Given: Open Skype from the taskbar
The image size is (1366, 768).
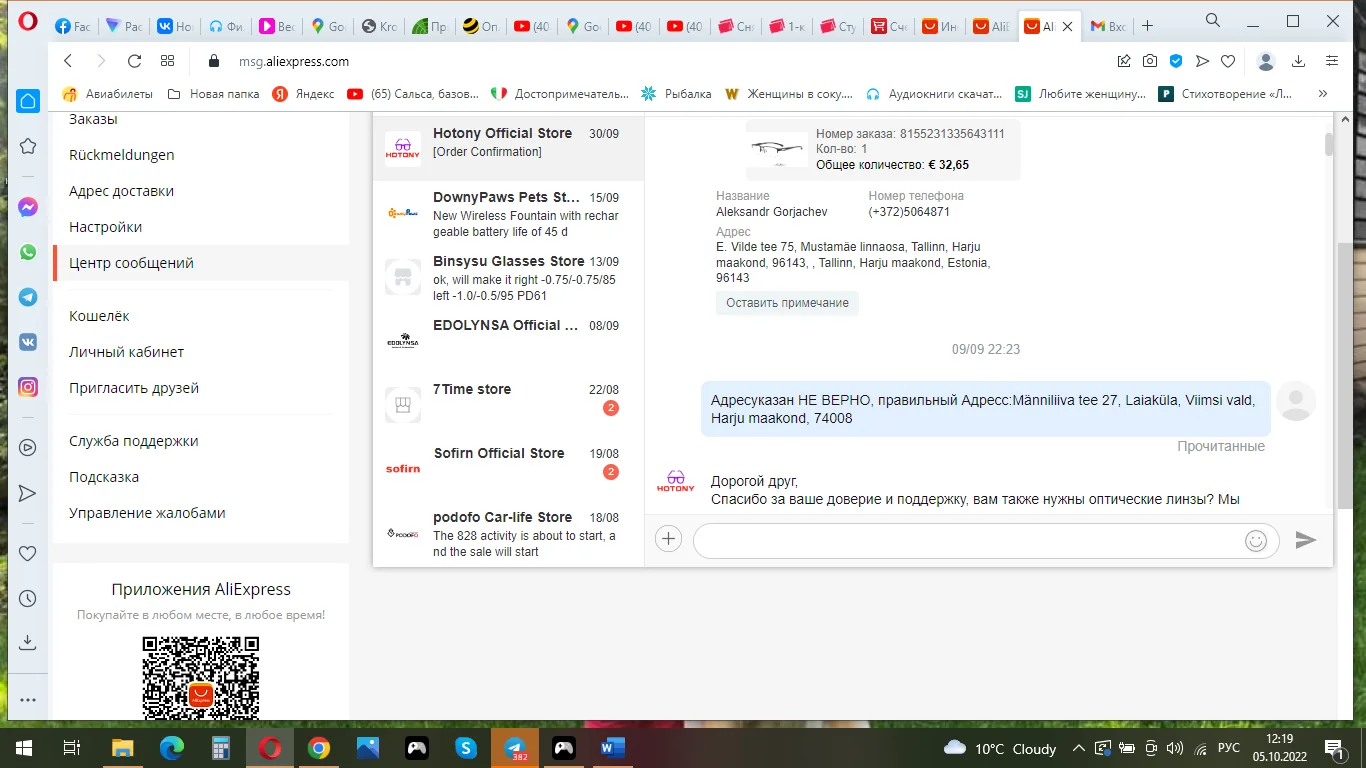Looking at the screenshot, I should click(466, 748).
